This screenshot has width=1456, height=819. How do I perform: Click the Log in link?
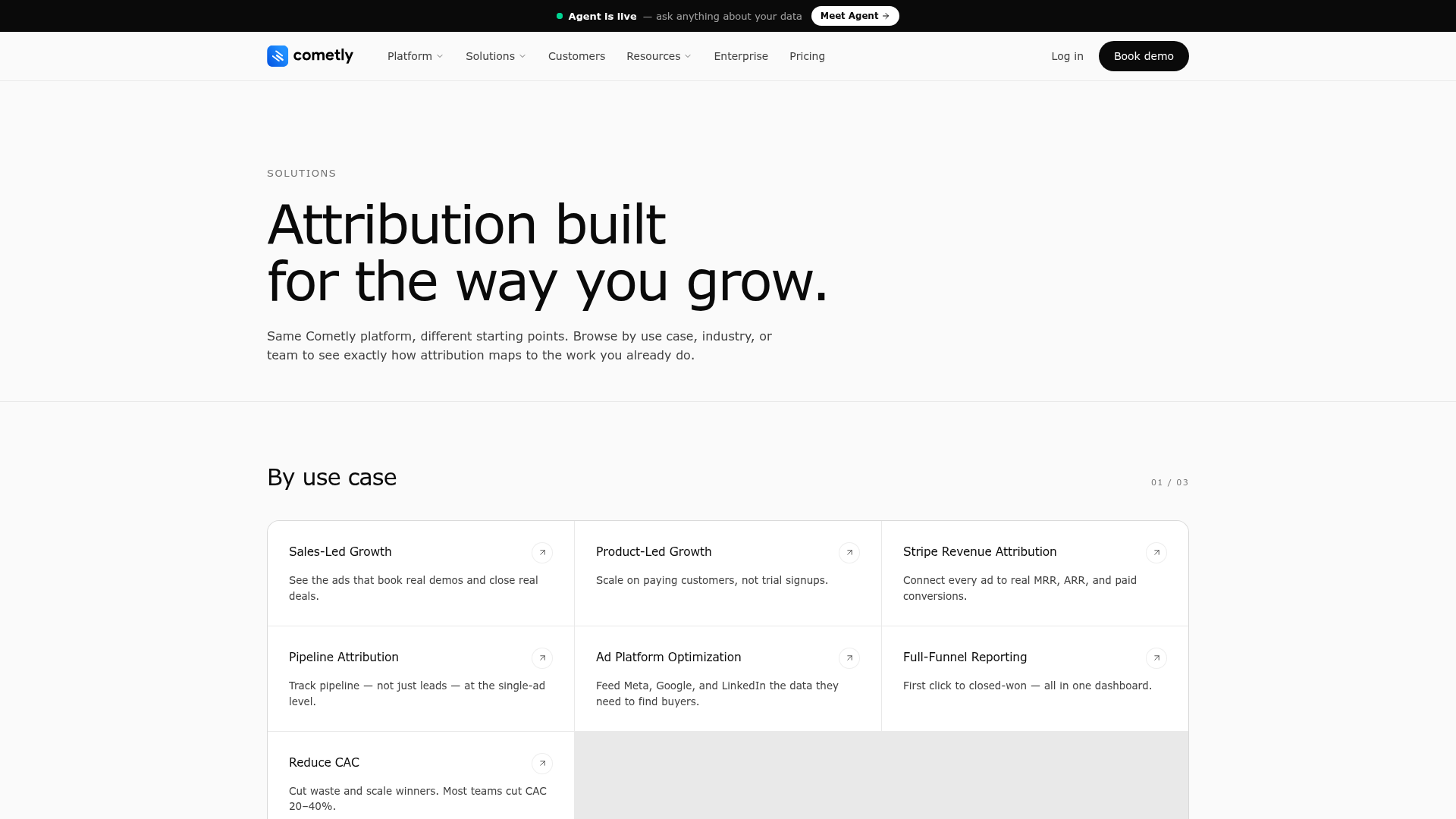click(1067, 56)
